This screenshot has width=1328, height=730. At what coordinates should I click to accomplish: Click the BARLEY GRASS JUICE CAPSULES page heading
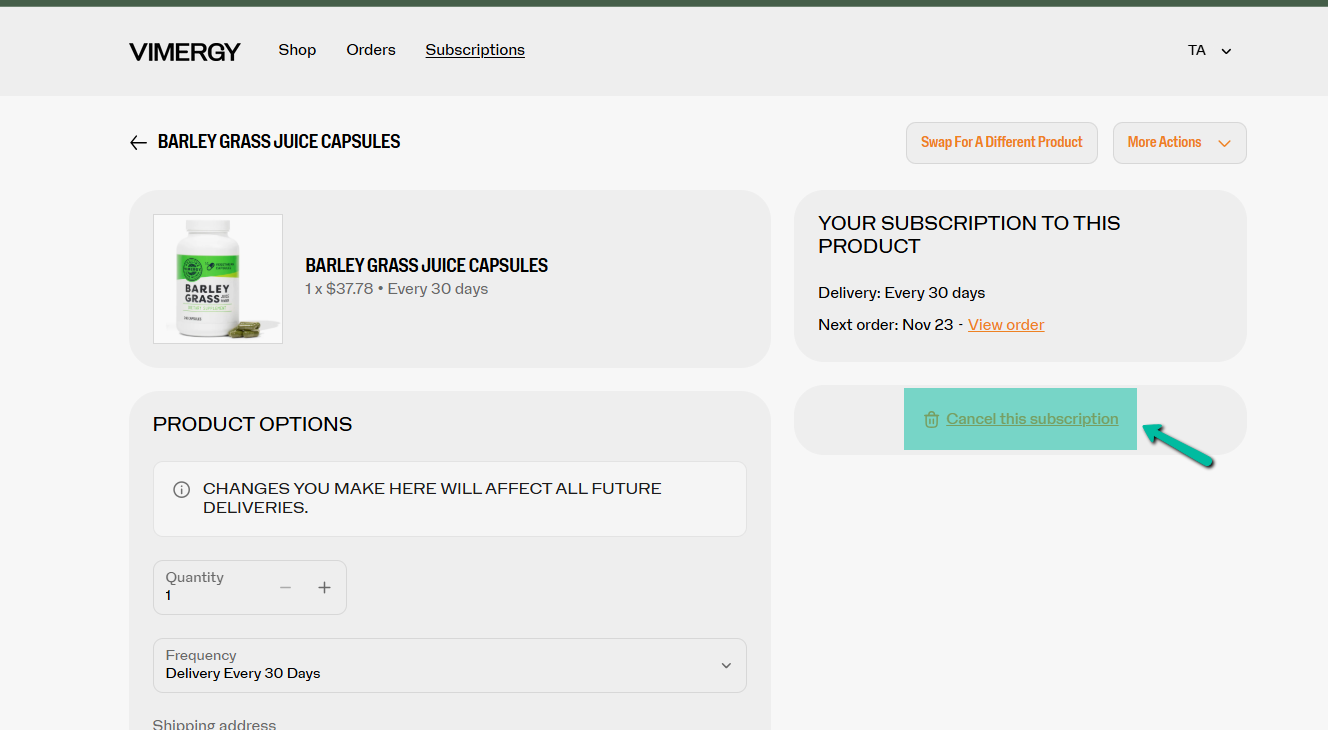pyautogui.click(x=279, y=142)
